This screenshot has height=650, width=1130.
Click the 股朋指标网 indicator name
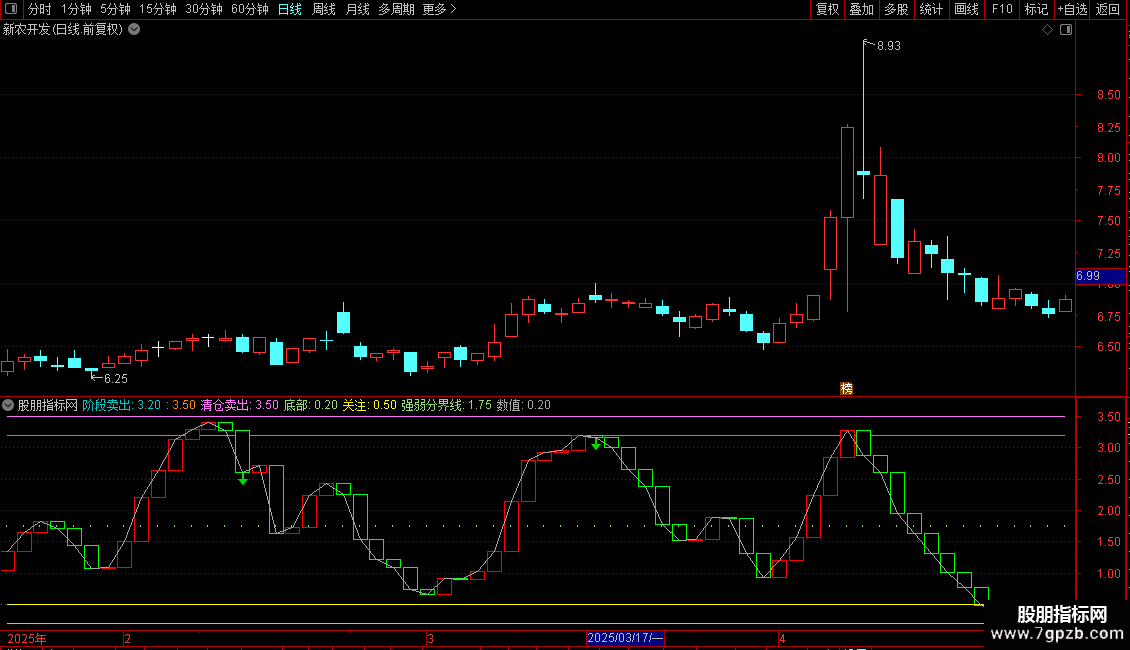48,405
